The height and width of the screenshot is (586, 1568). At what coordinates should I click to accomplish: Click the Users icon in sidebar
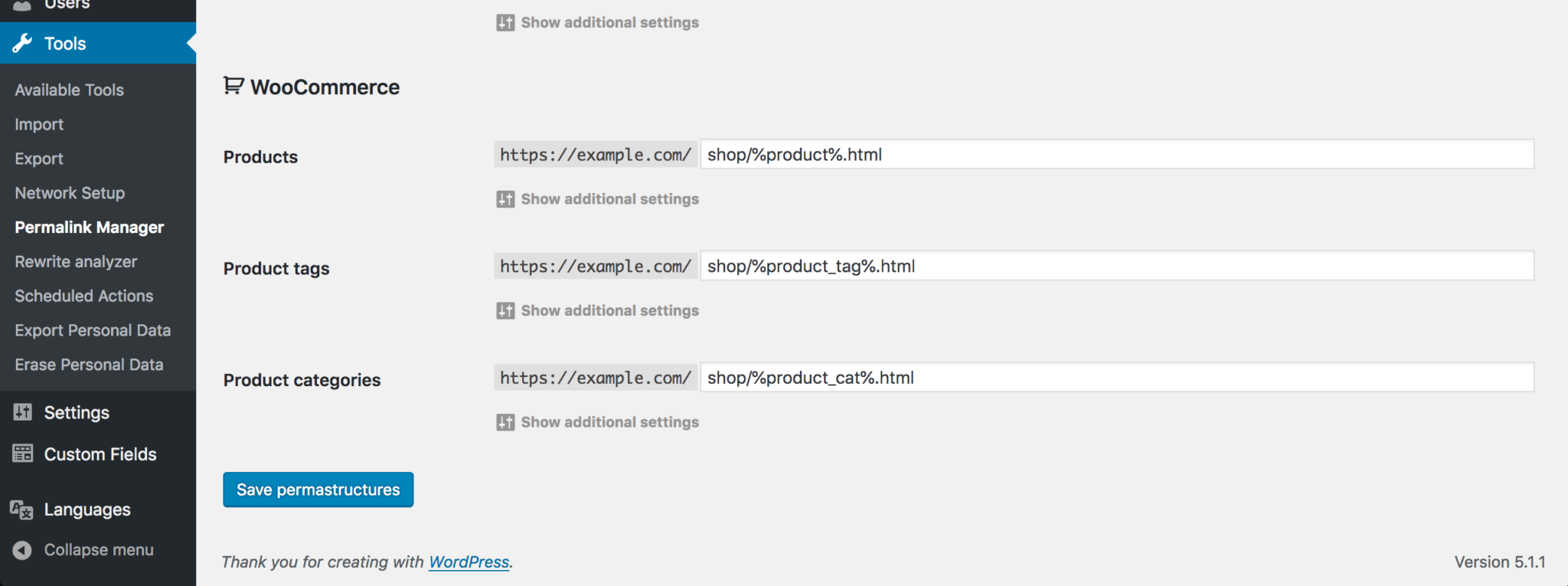[x=22, y=5]
